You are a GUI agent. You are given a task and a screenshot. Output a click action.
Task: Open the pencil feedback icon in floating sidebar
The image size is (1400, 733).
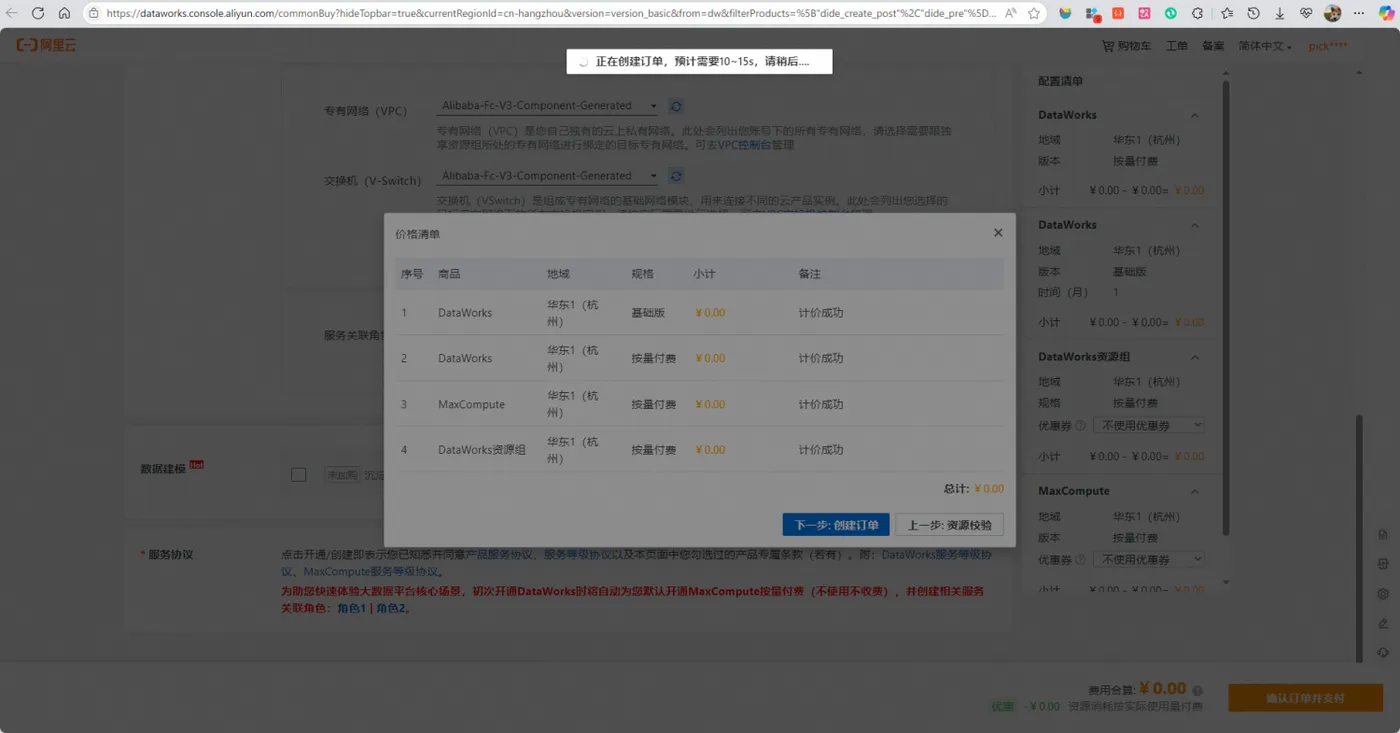pos(1383,623)
